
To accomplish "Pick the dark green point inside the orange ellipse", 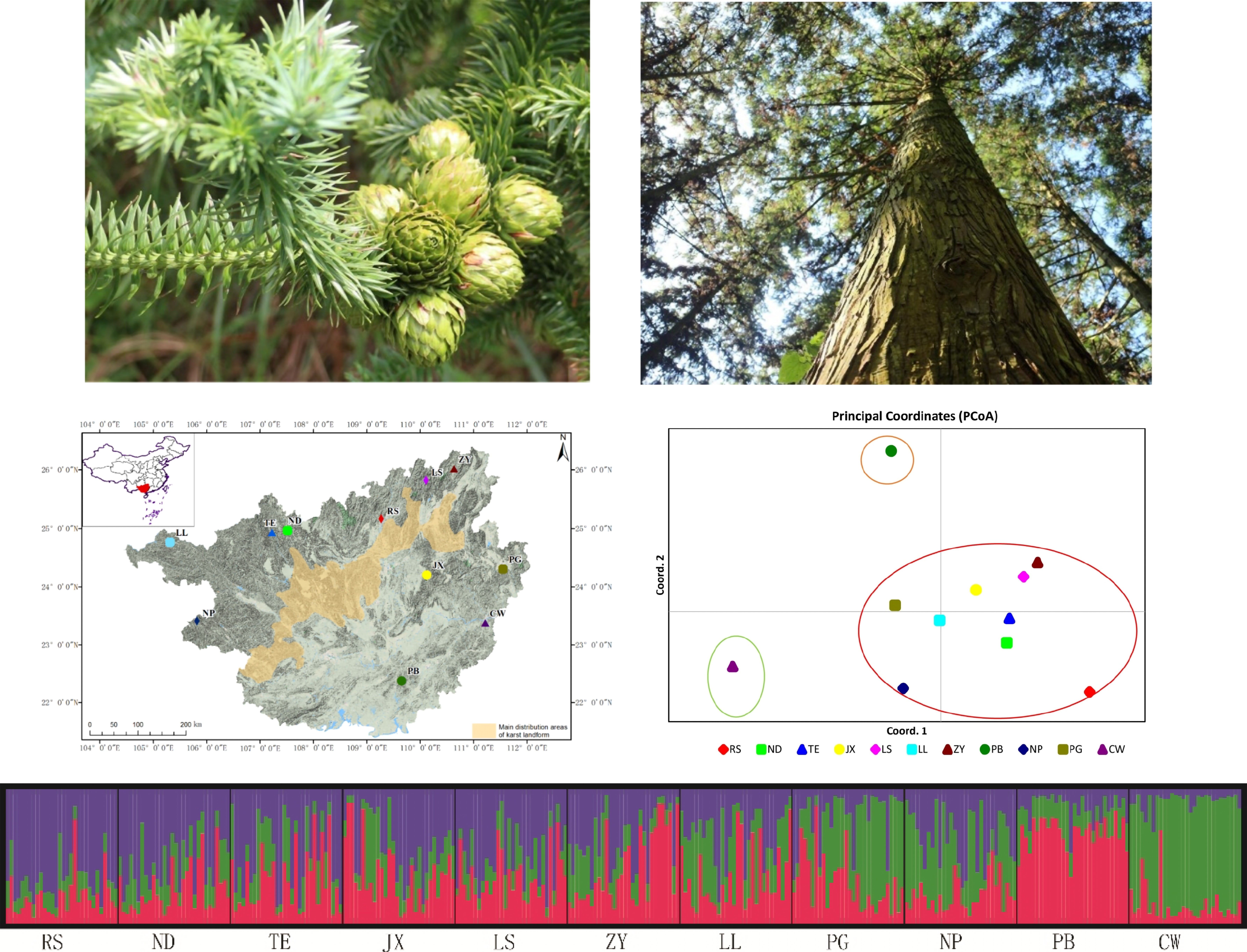I will (x=891, y=451).
